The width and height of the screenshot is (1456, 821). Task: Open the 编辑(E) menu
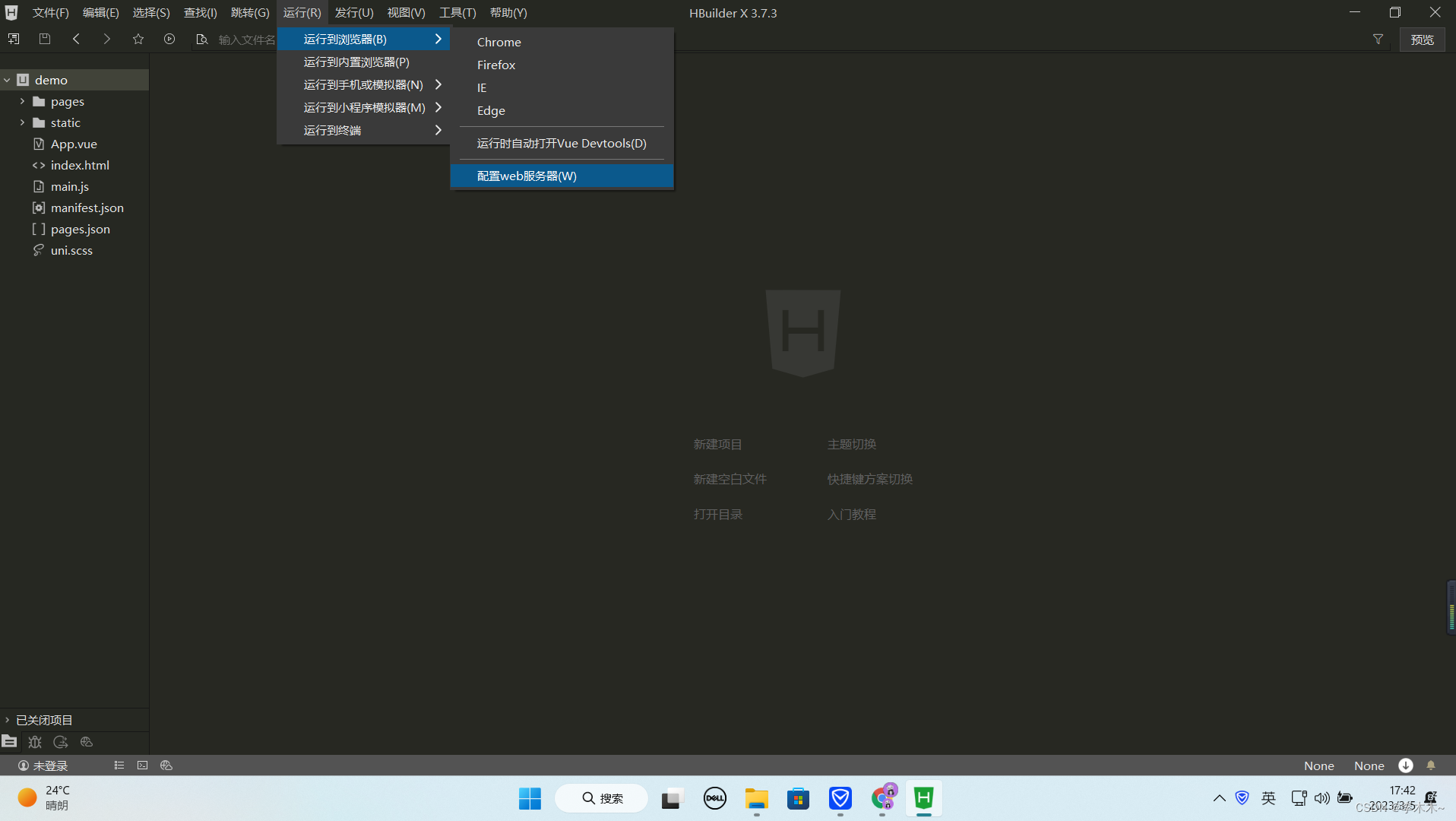pyautogui.click(x=100, y=13)
